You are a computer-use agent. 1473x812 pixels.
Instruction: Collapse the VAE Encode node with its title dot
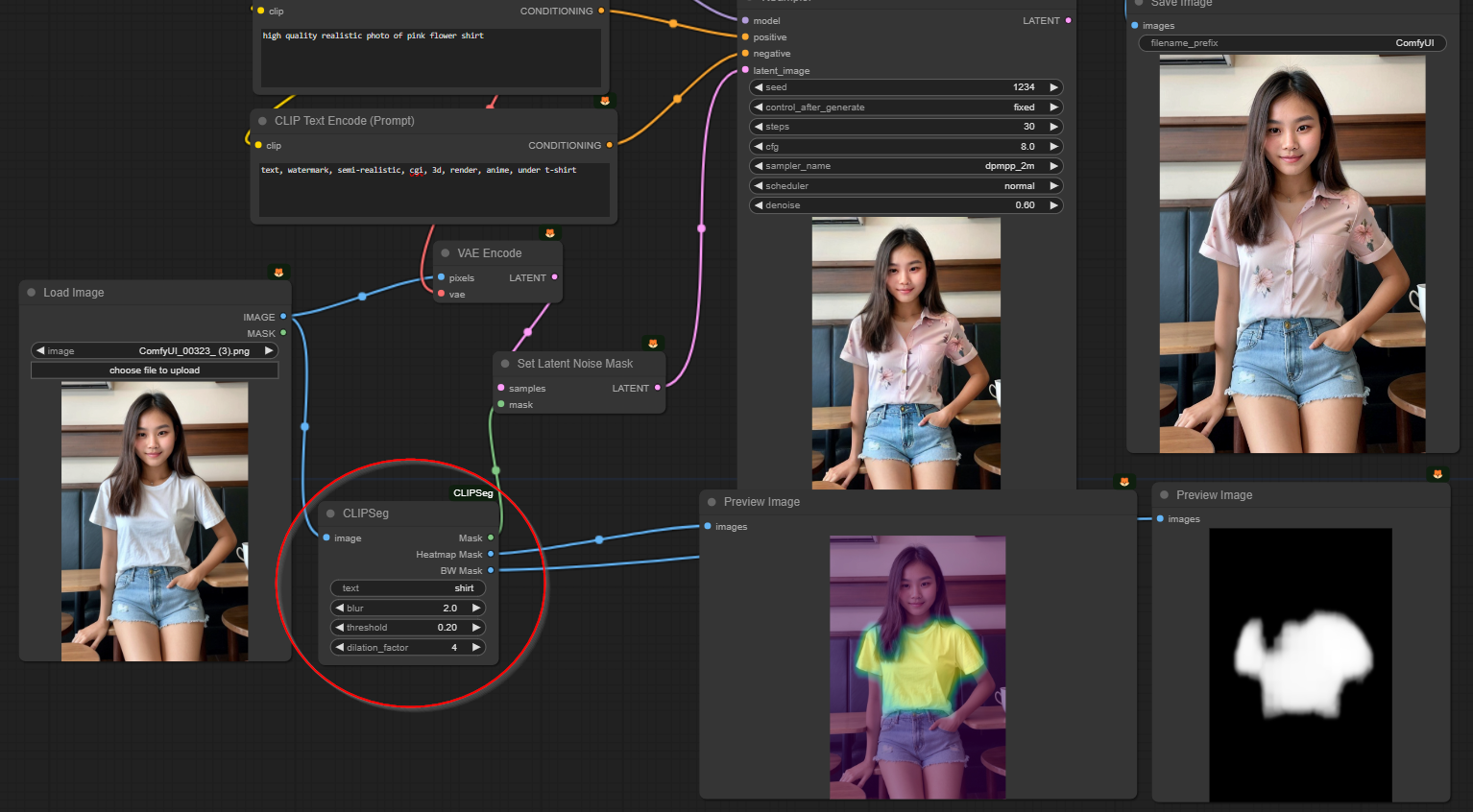[x=444, y=252]
